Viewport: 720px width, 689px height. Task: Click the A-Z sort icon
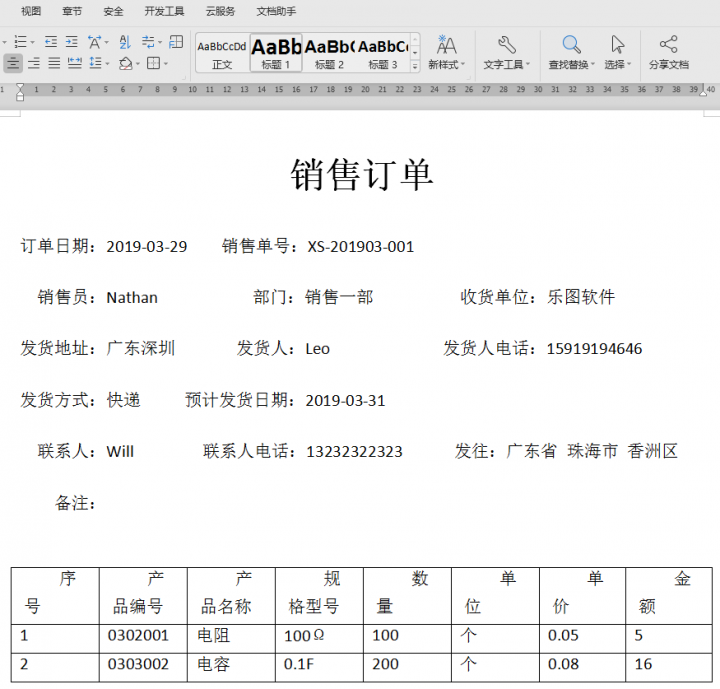point(125,42)
